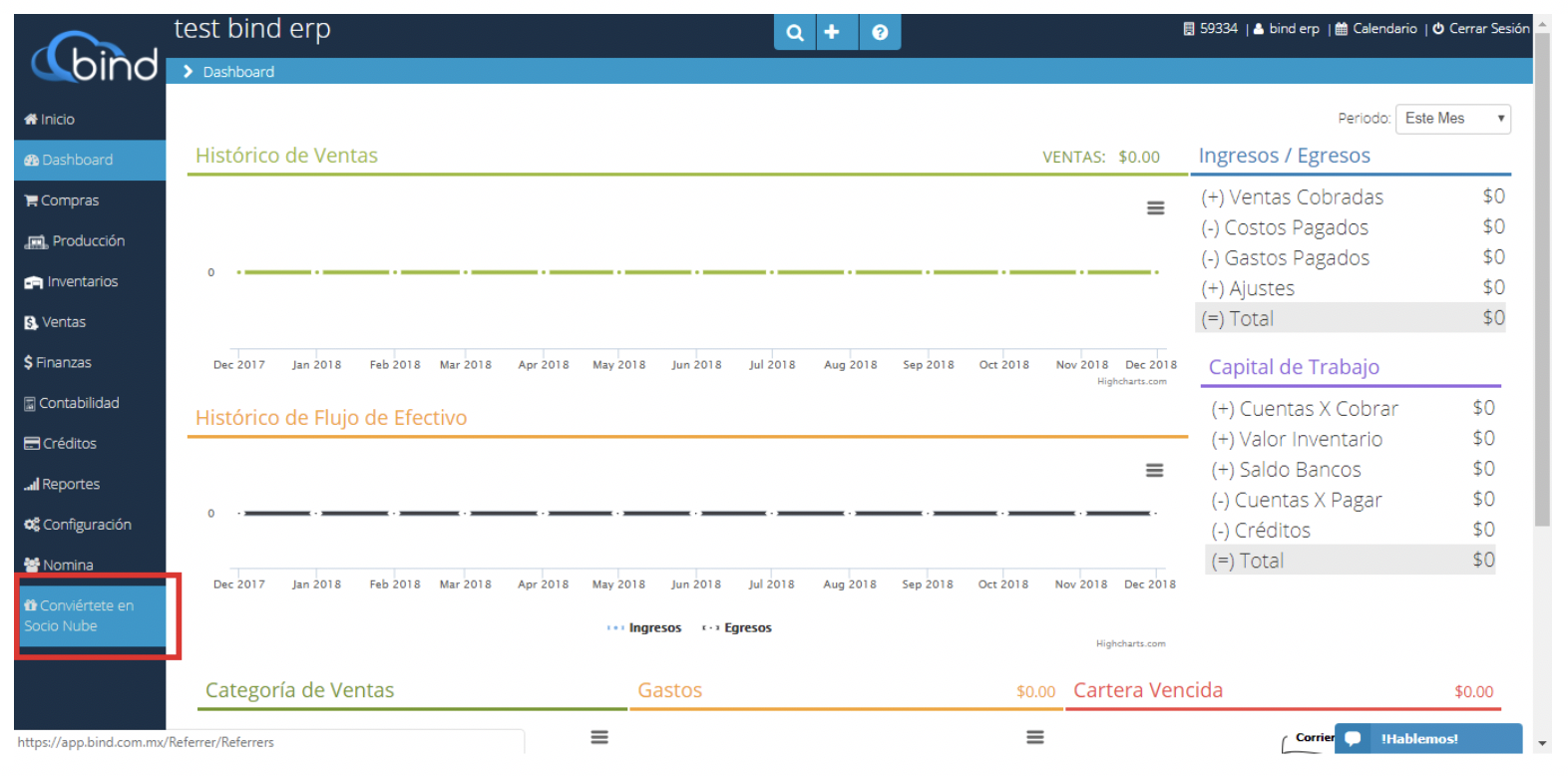The image size is (1568, 776).
Task: Go to Inicio in the sidebar
Action: point(90,120)
